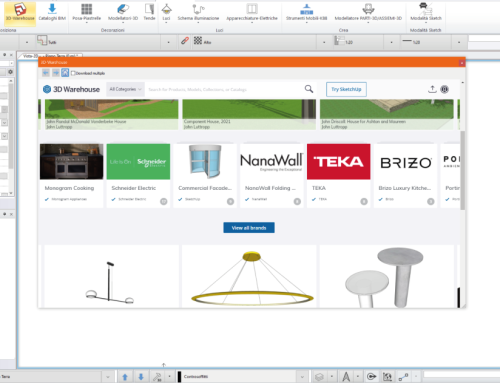Switch to the Piano Terra tab
The image size is (500, 383).
click(61, 56)
